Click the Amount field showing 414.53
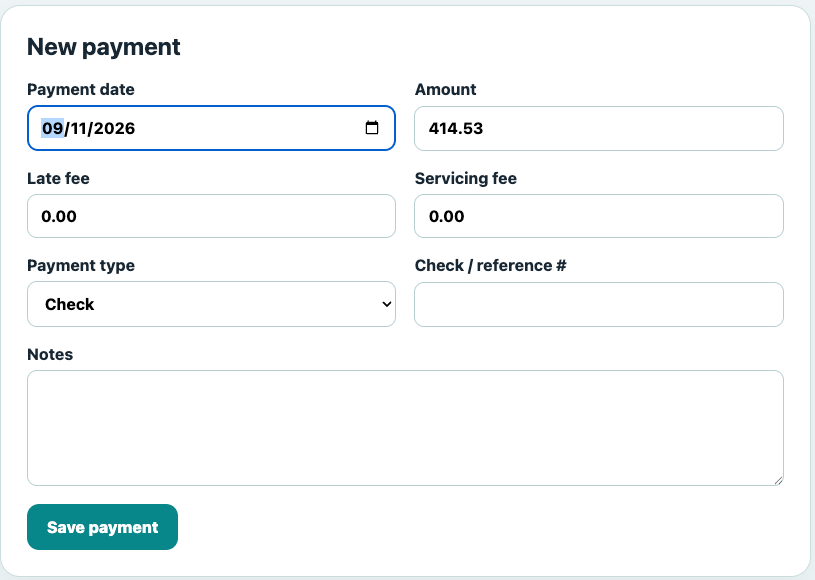 tap(599, 128)
